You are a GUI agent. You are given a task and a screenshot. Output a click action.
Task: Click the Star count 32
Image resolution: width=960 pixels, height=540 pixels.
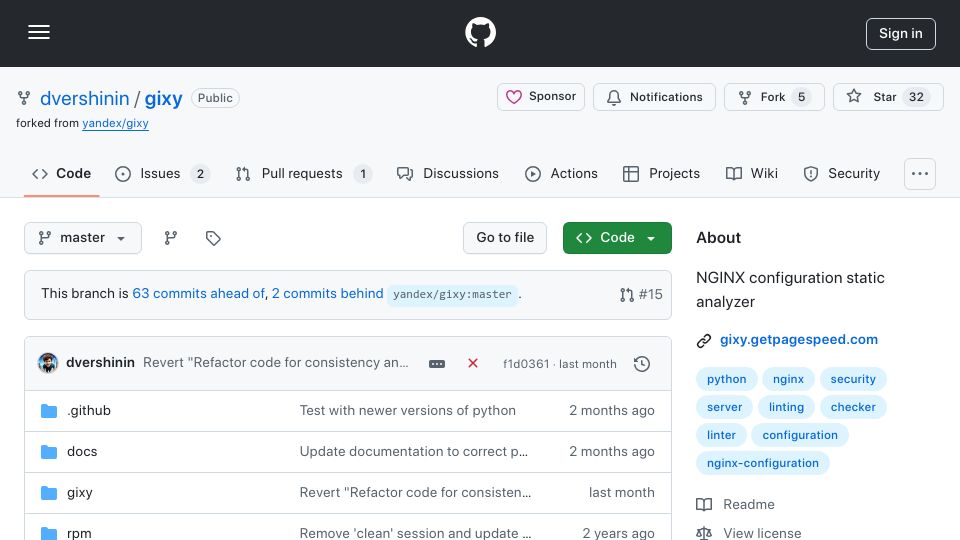pos(916,97)
